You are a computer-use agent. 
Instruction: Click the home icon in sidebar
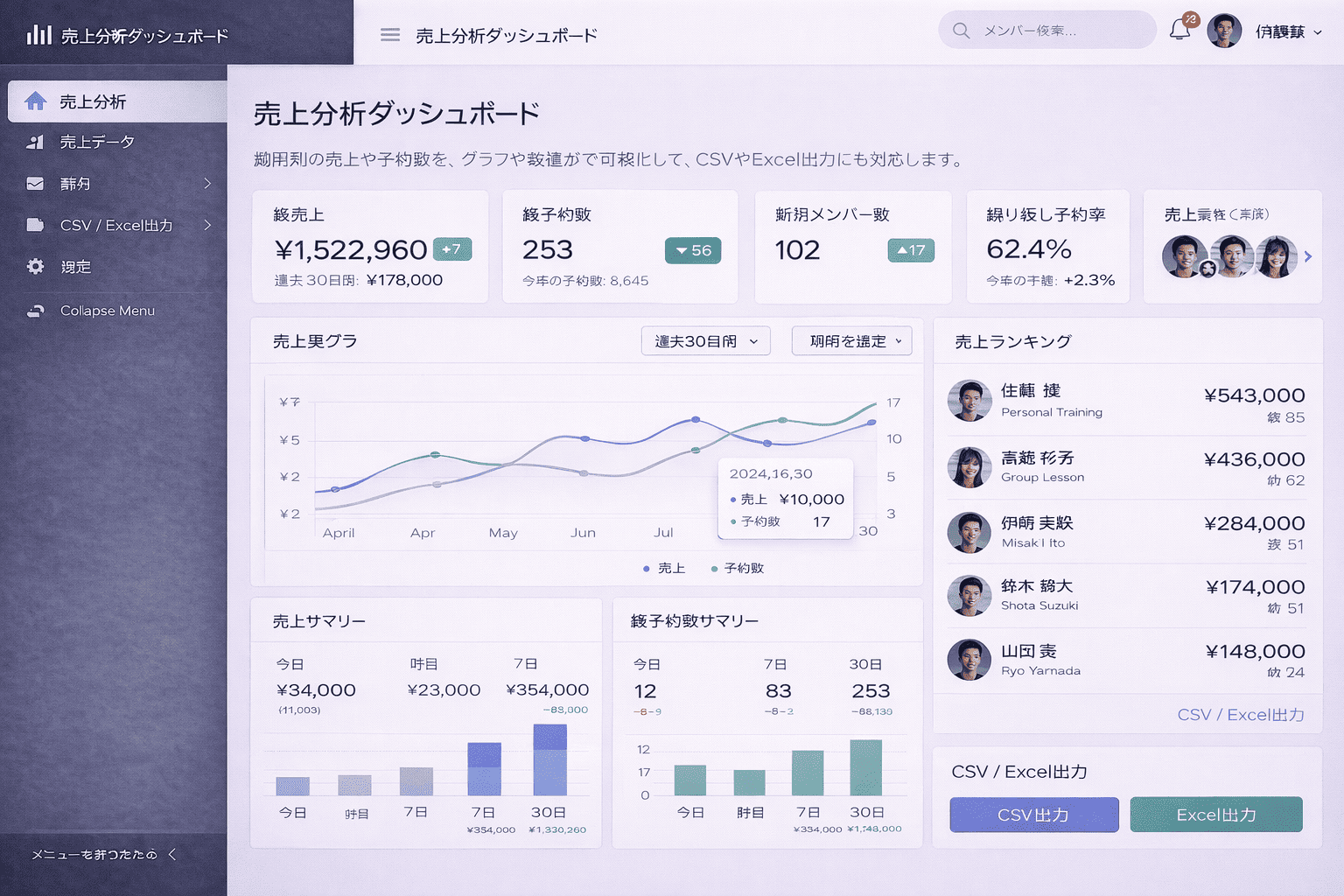point(36,101)
